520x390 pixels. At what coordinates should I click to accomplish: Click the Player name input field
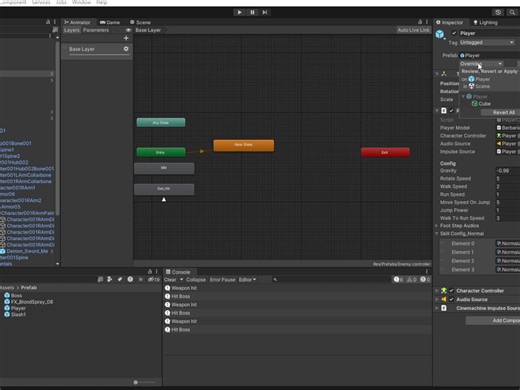click(x=489, y=33)
